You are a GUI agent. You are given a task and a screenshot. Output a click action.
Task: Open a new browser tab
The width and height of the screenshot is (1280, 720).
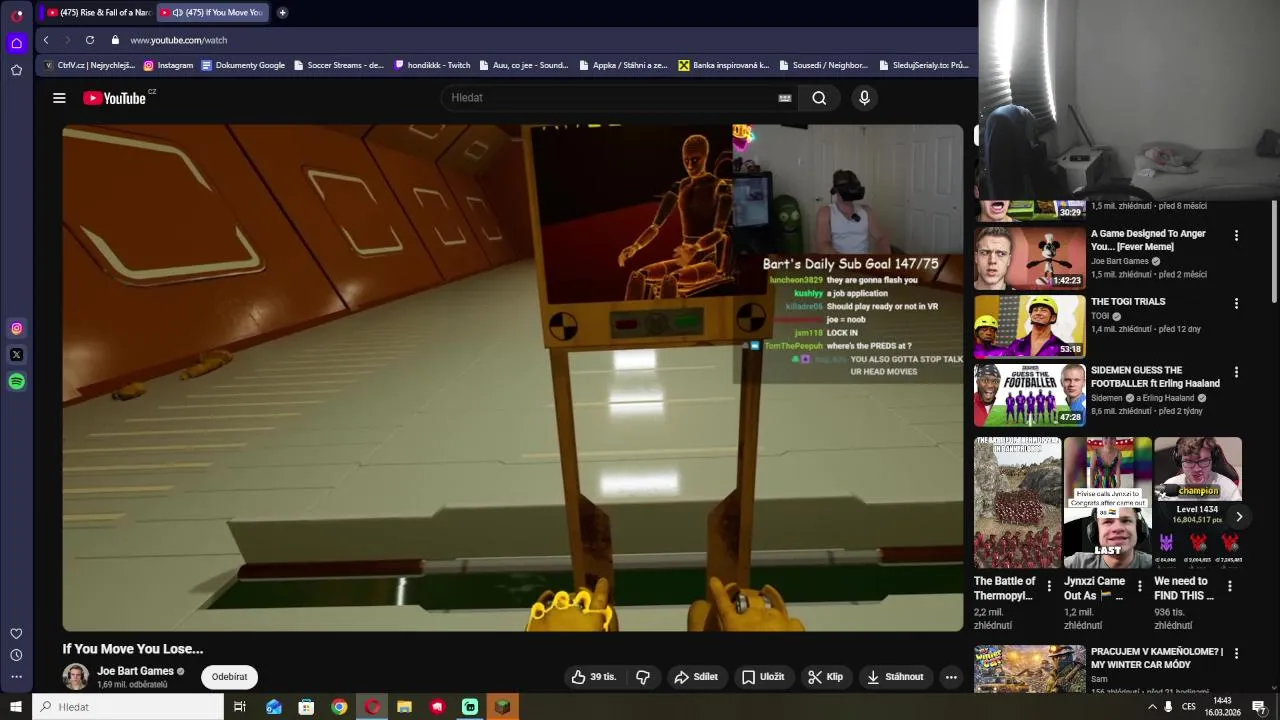pos(282,13)
